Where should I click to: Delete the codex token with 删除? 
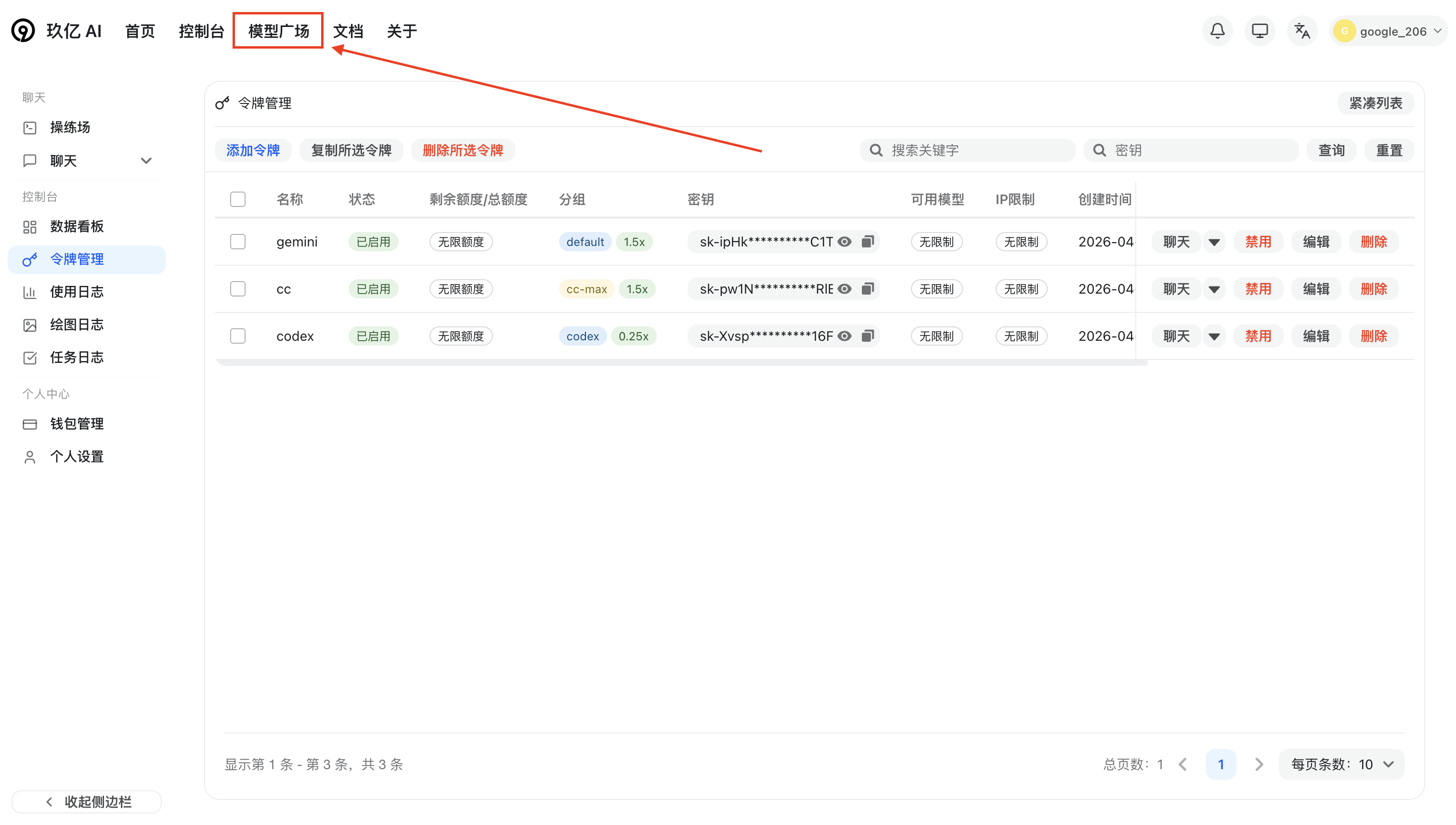coord(1374,336)
